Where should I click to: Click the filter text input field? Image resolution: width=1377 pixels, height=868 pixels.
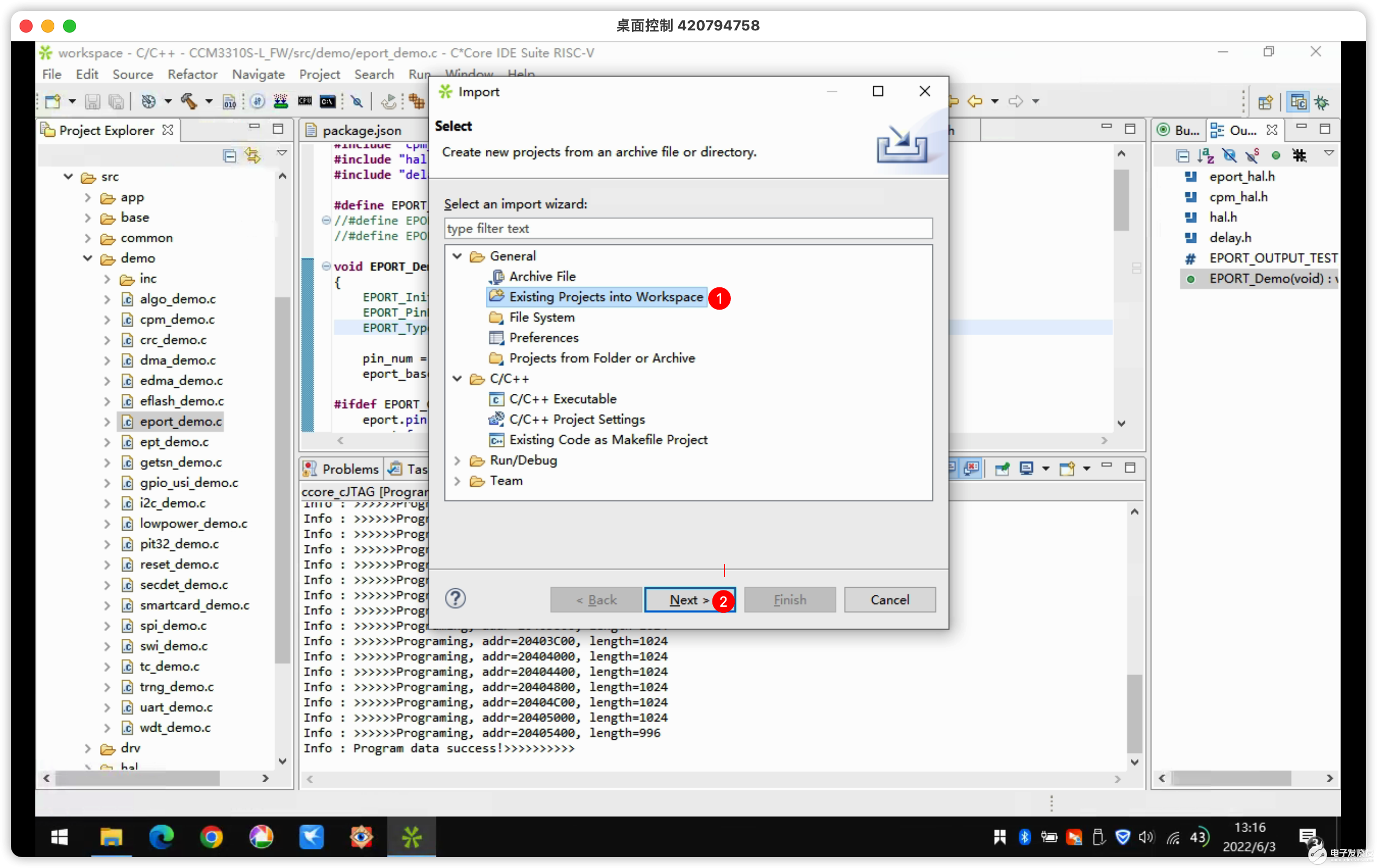pos(688,228)
